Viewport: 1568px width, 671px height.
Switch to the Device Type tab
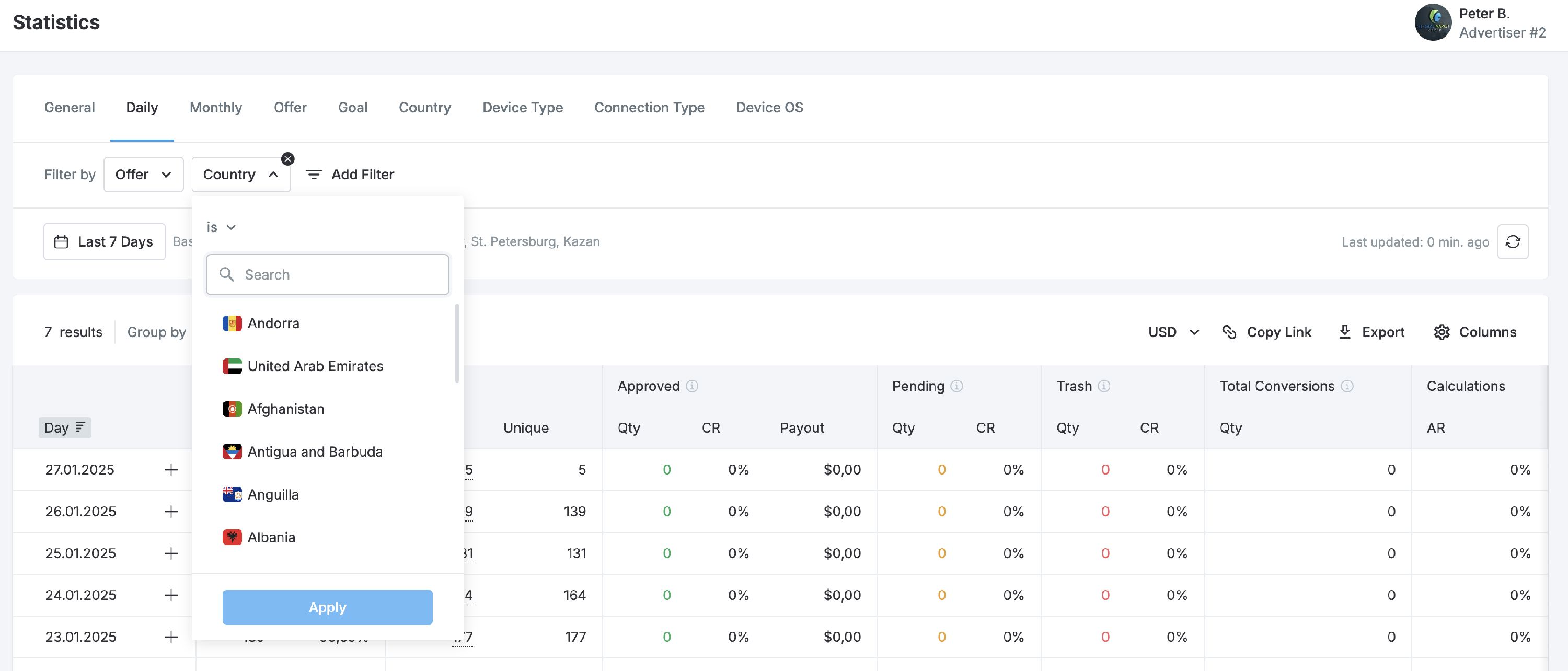pyautogui.click(x=522, y=108)
